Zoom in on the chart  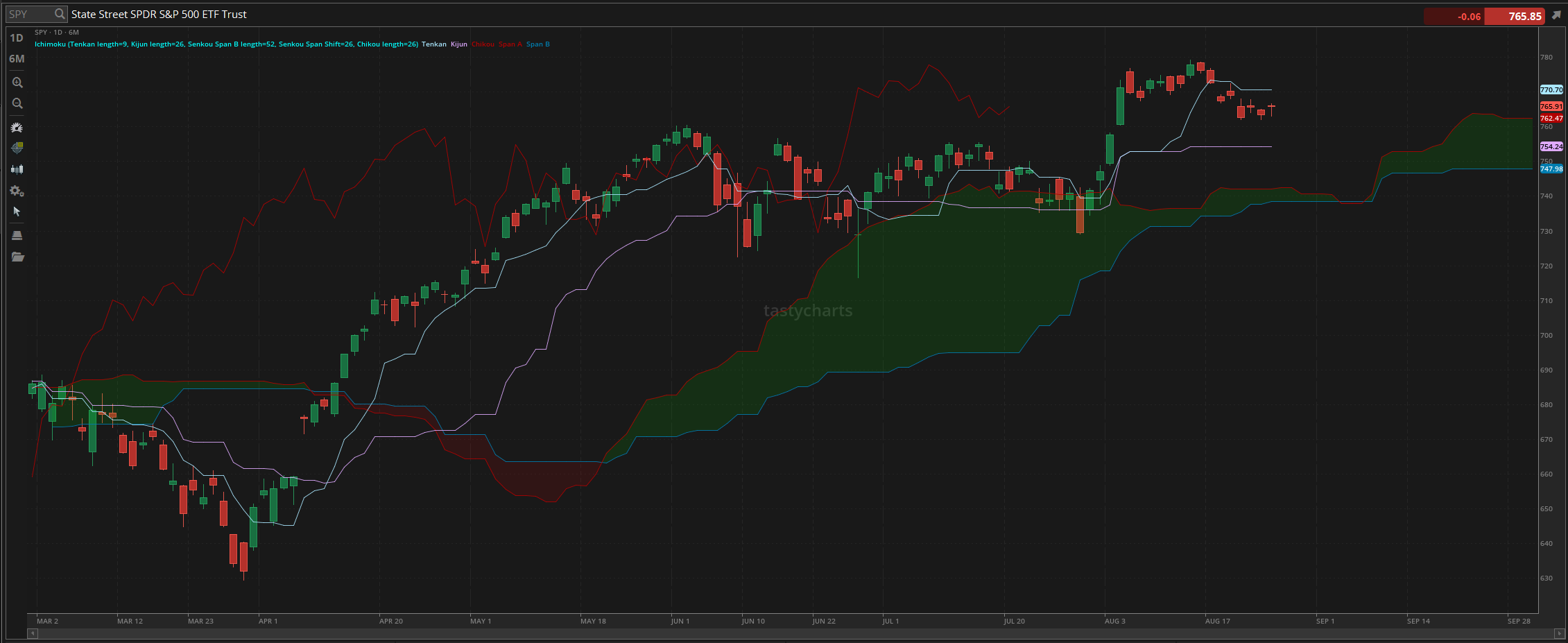[17, 83]
